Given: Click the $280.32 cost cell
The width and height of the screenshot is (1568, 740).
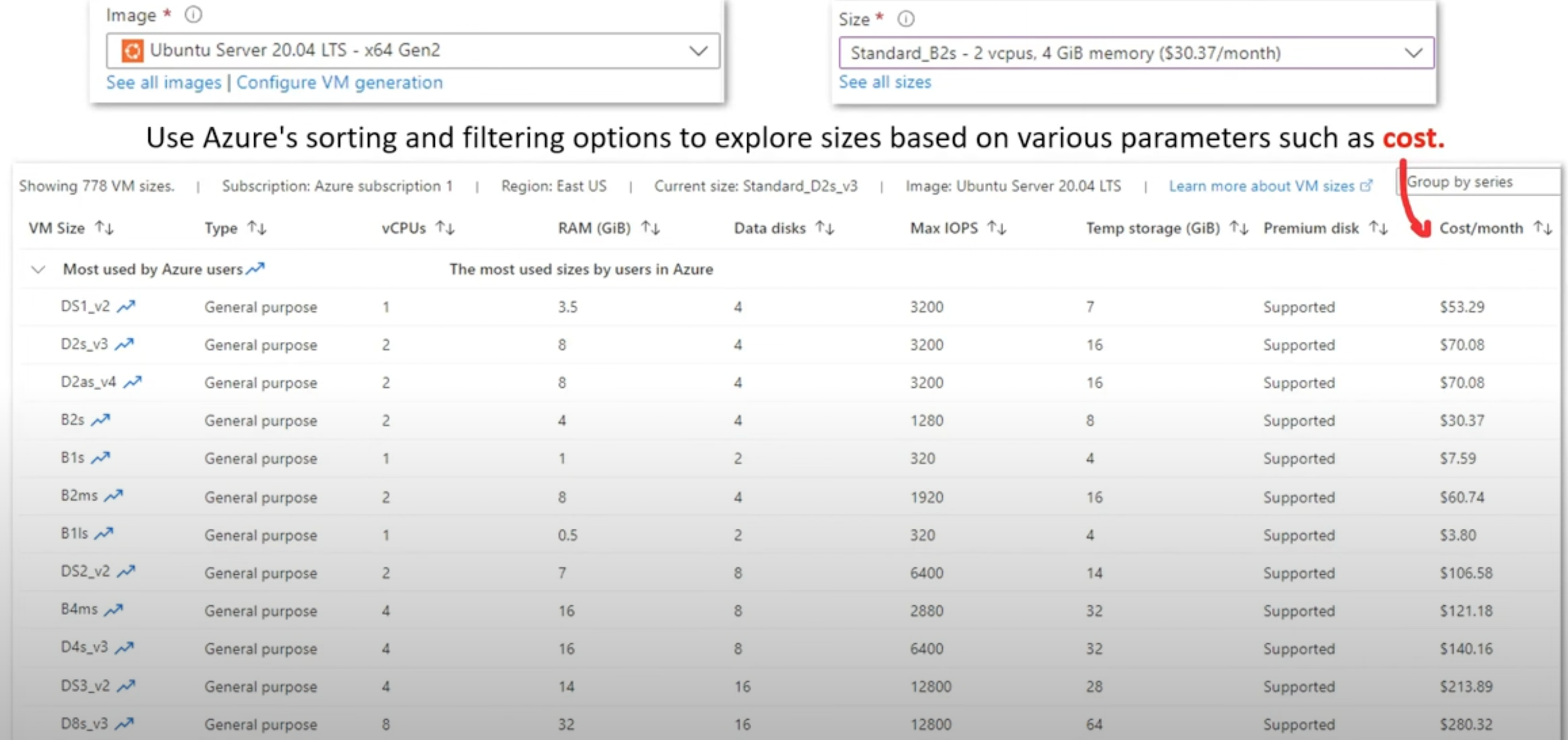Looking at the screenshot, I should [x=1466, y=724].
